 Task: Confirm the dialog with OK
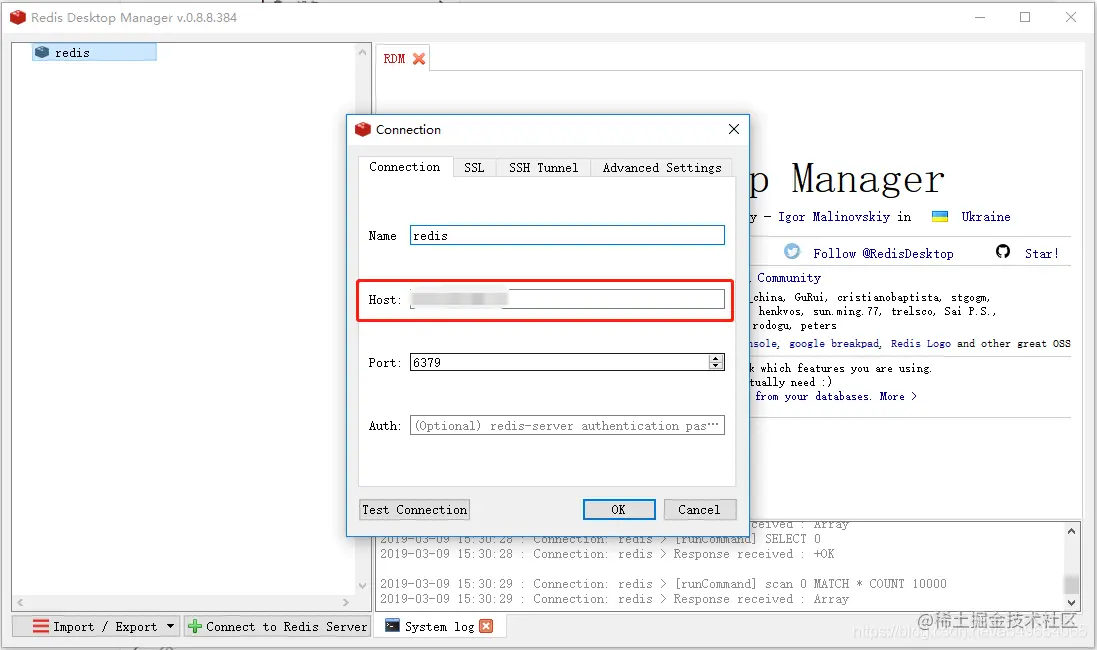coord(618,509)
